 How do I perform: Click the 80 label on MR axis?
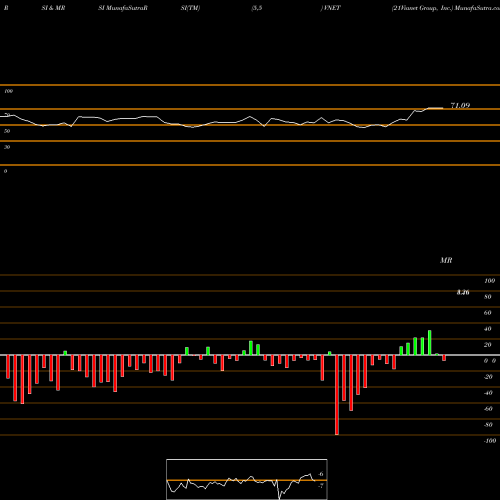[x=488, y=297]
